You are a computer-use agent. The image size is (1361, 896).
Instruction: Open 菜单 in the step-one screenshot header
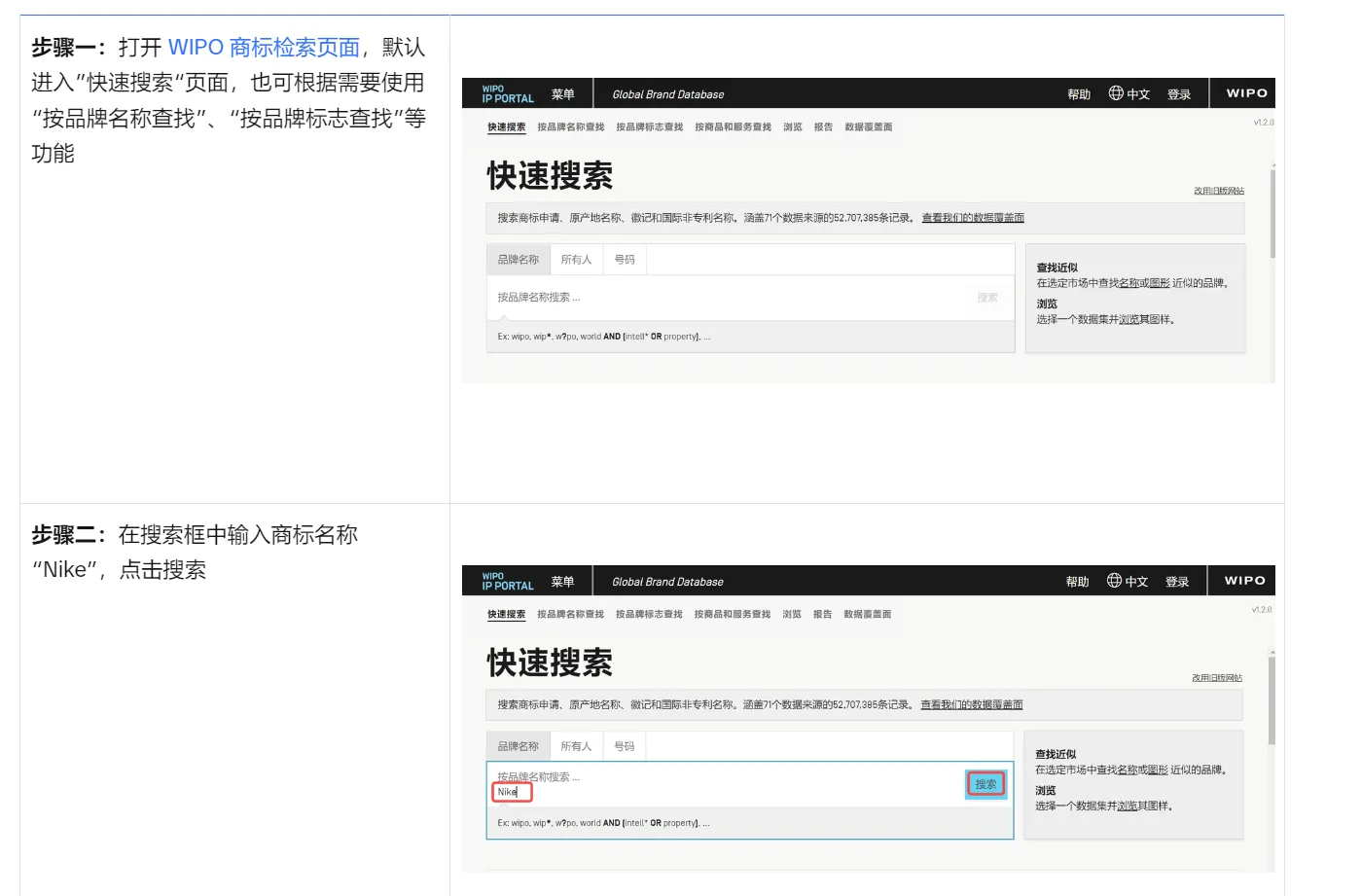point(562,94)
